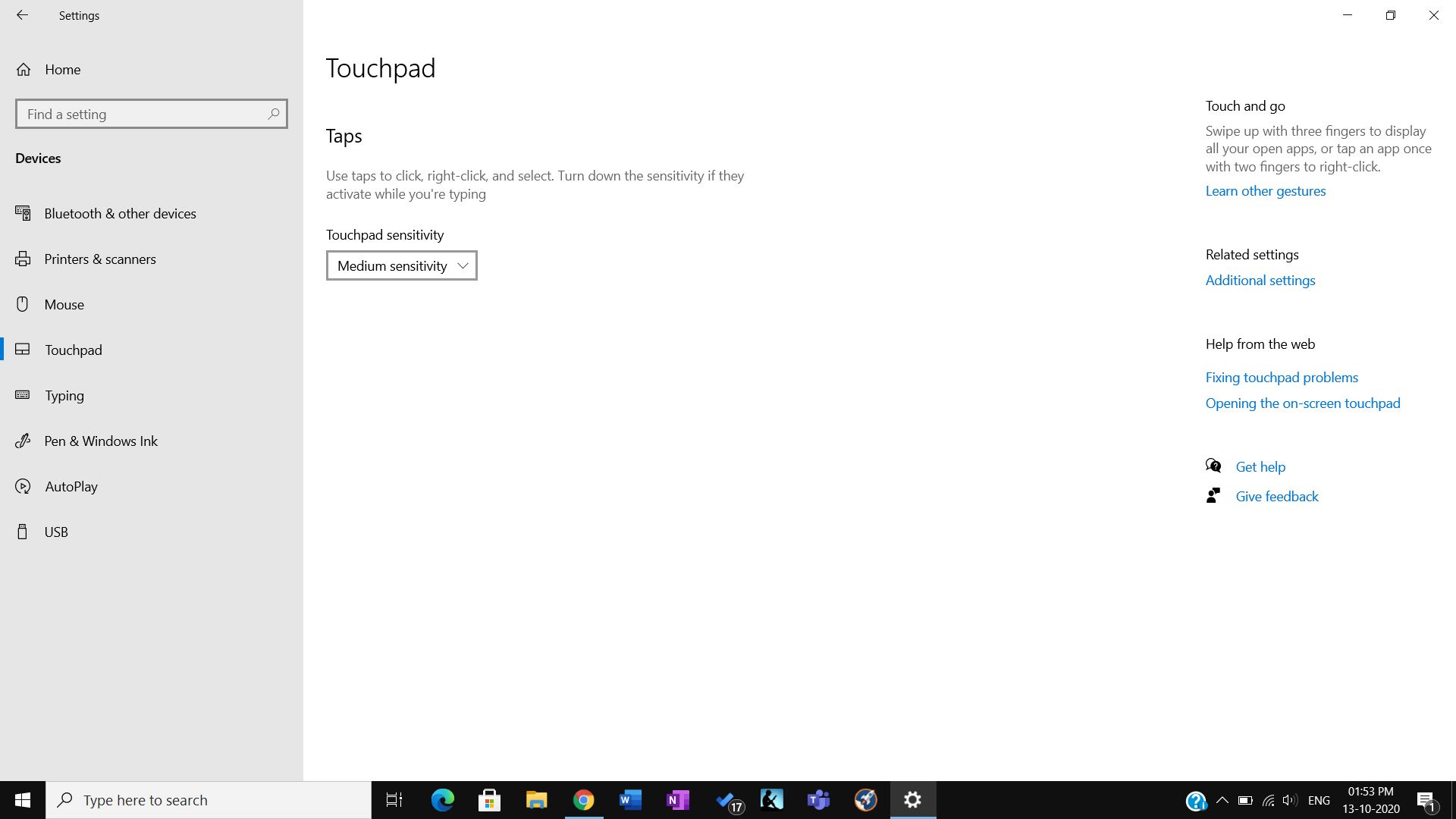The width and height of the screenshot is (1456, 819).
Task: Click Fixing touchpad problems help link
Action: point(1281,376)
